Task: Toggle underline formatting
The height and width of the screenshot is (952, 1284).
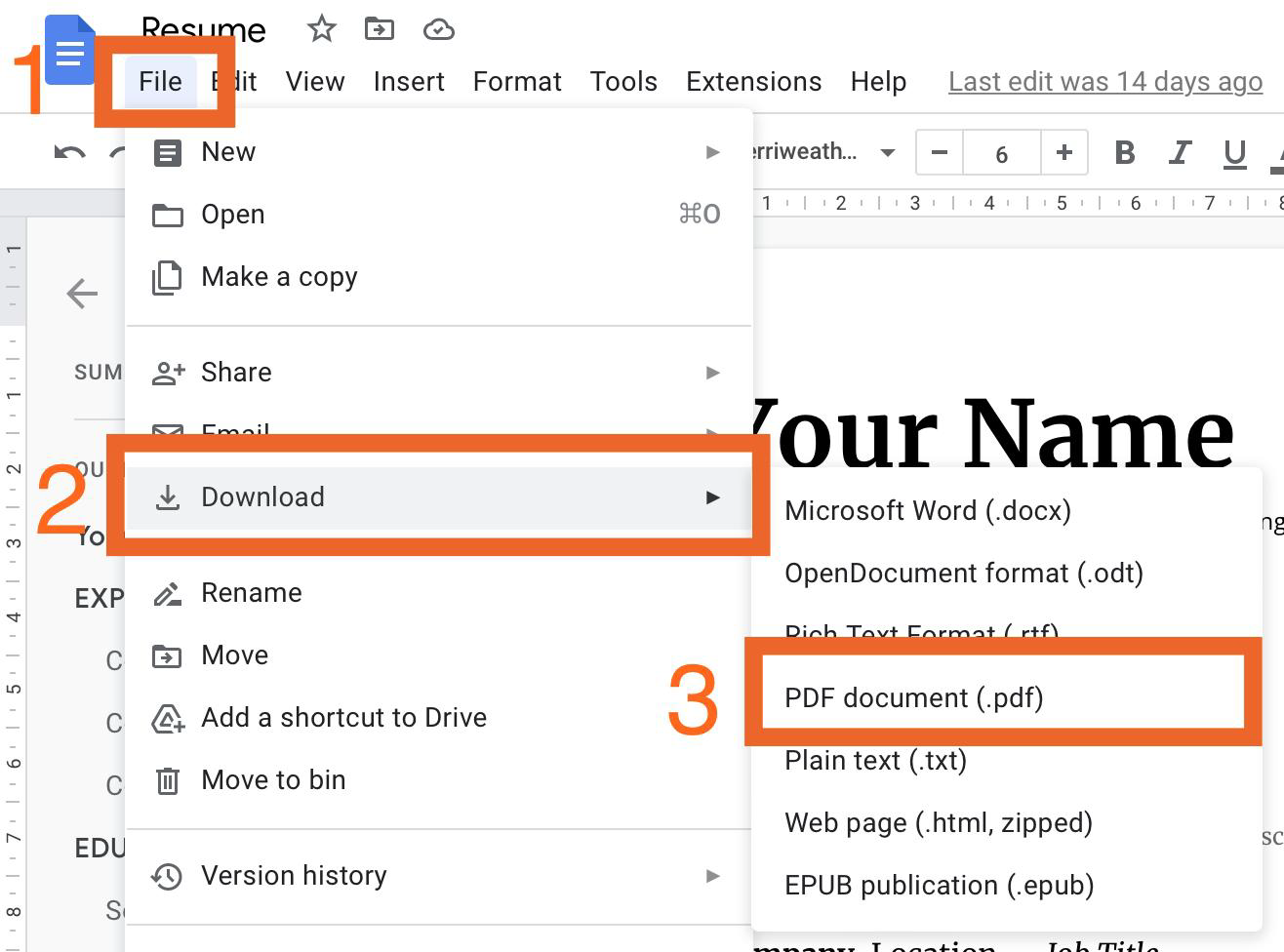Action: click(1234, 153)
